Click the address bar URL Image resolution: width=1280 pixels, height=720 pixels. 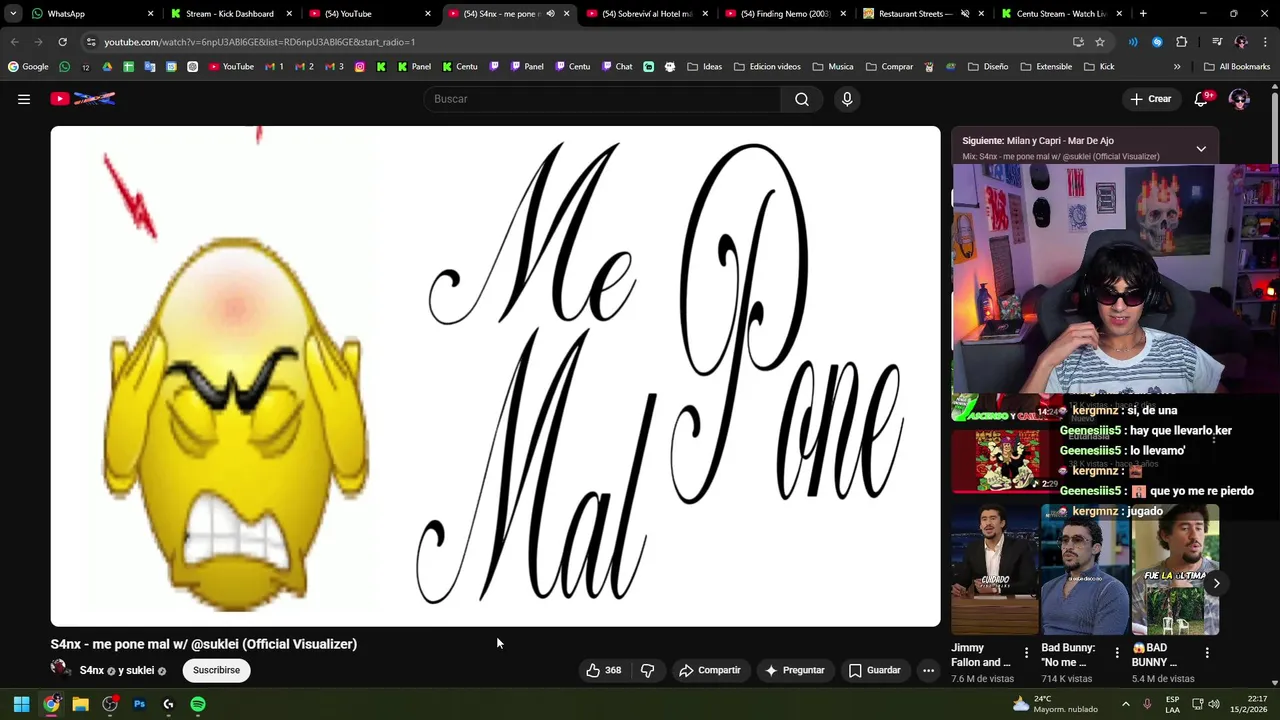click(x=260, y=42)
